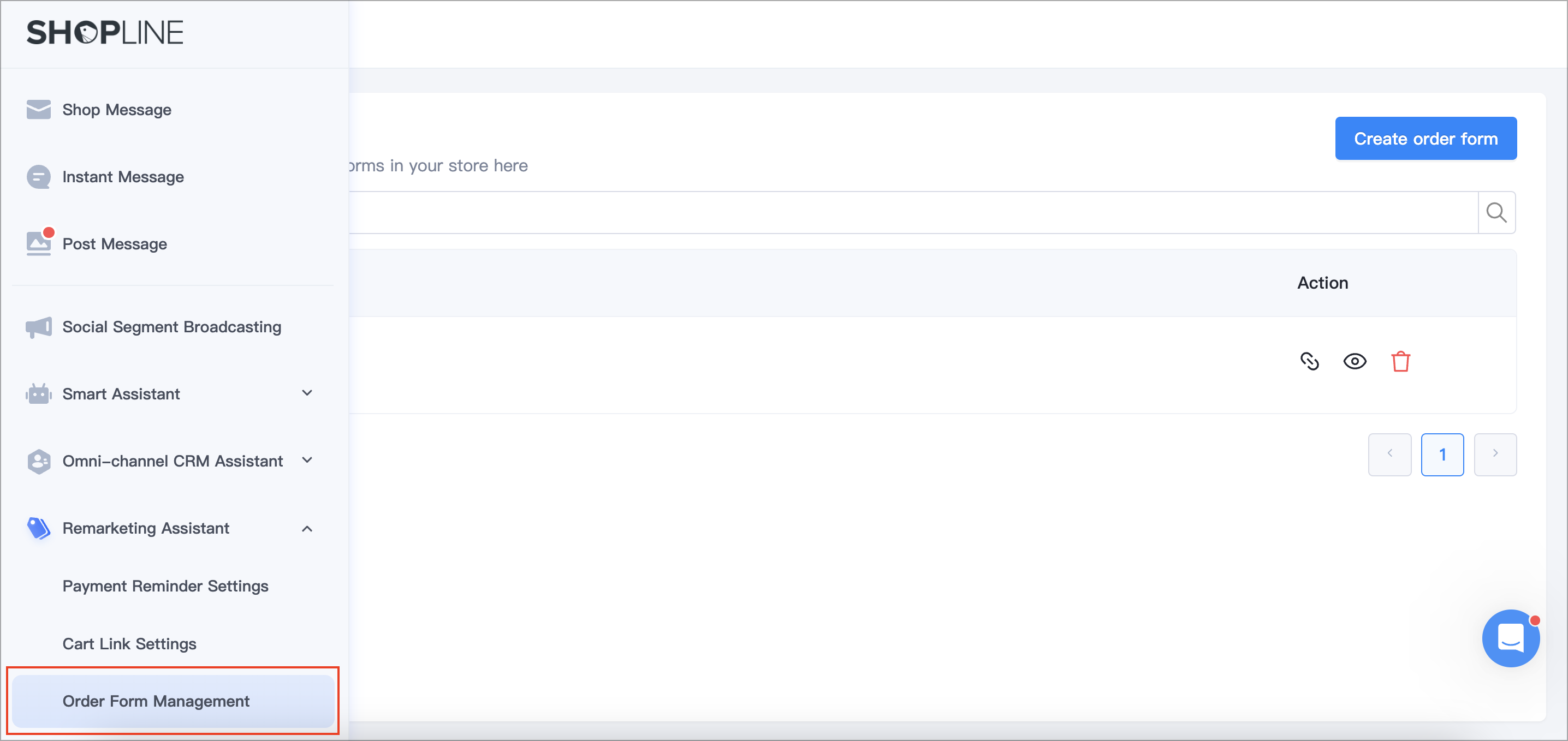This screenshot has width=1568, height=741.
Task: Preview the order form with eye icon
Action: (x=1355, y=361)
